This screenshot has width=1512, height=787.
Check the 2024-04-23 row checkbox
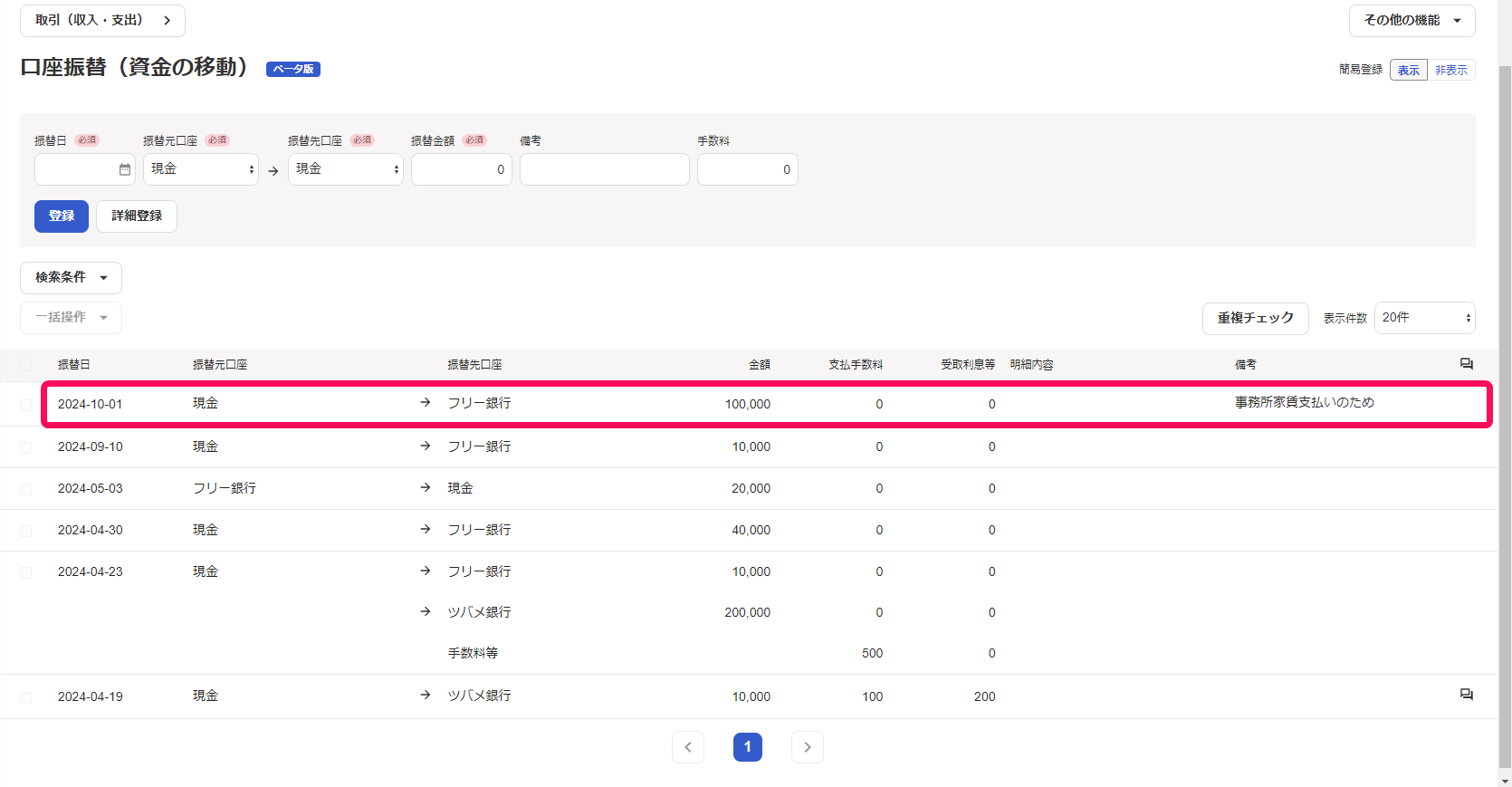pyautogui.click(x=25, y=572)
